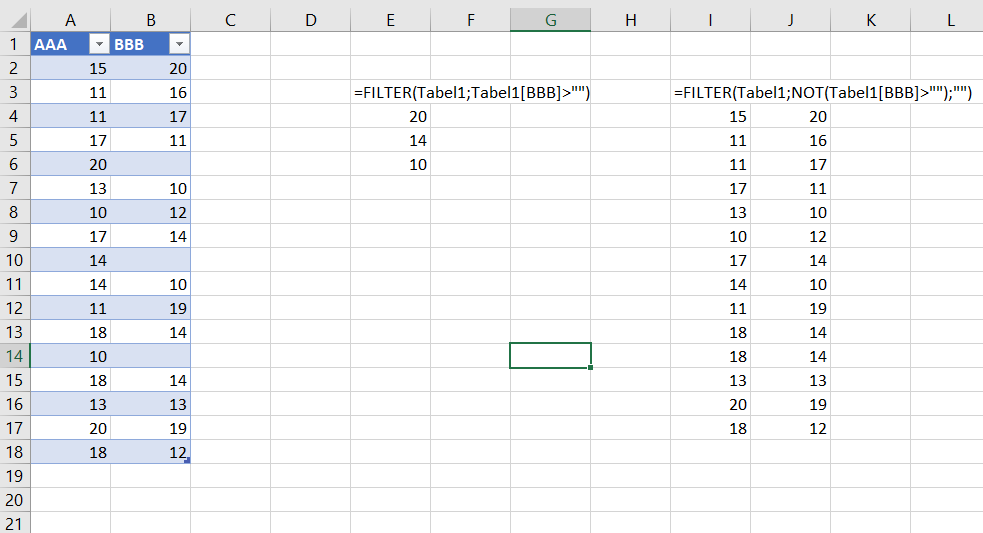Select empty table cell B10
983x533 pixels.
pos(150,260)
